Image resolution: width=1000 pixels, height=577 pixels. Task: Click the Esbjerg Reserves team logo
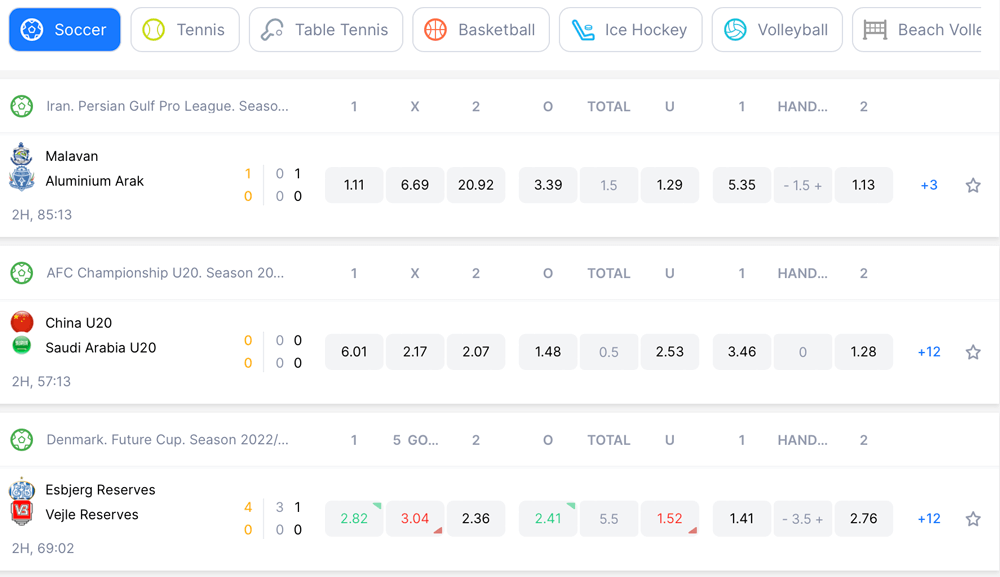click(x=22, y=490)
